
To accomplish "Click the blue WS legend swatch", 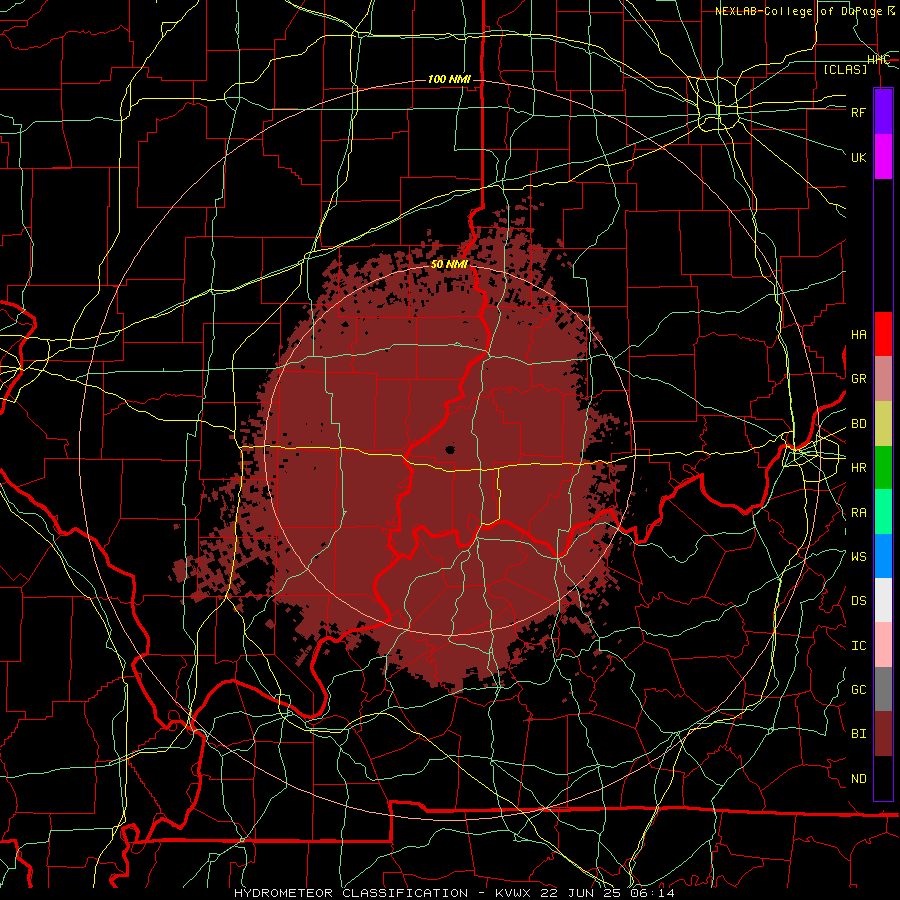I will tap(883, 556).
